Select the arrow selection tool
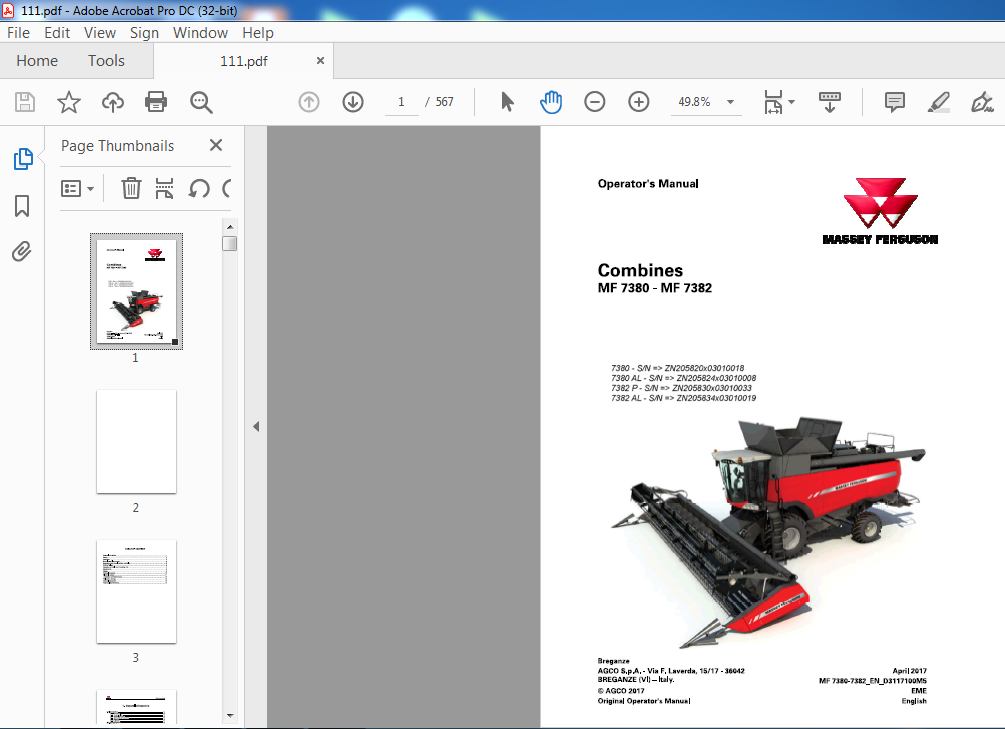 point(507,102)
